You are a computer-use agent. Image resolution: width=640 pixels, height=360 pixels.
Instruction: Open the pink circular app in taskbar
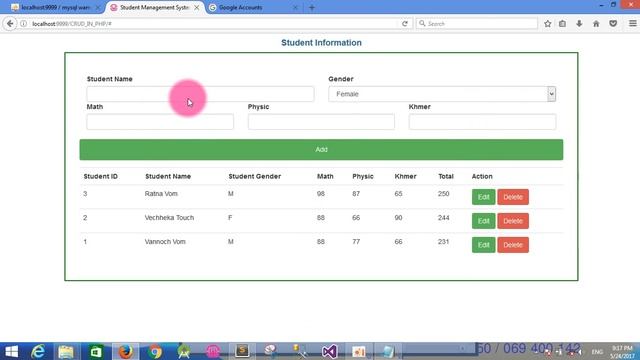pyautogui.click(x=213, y=351)
